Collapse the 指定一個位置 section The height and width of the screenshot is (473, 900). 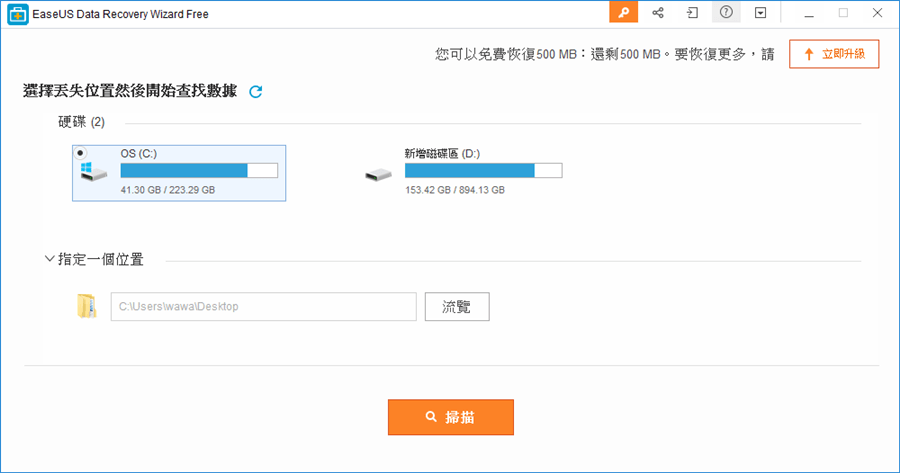pos(49,259)
